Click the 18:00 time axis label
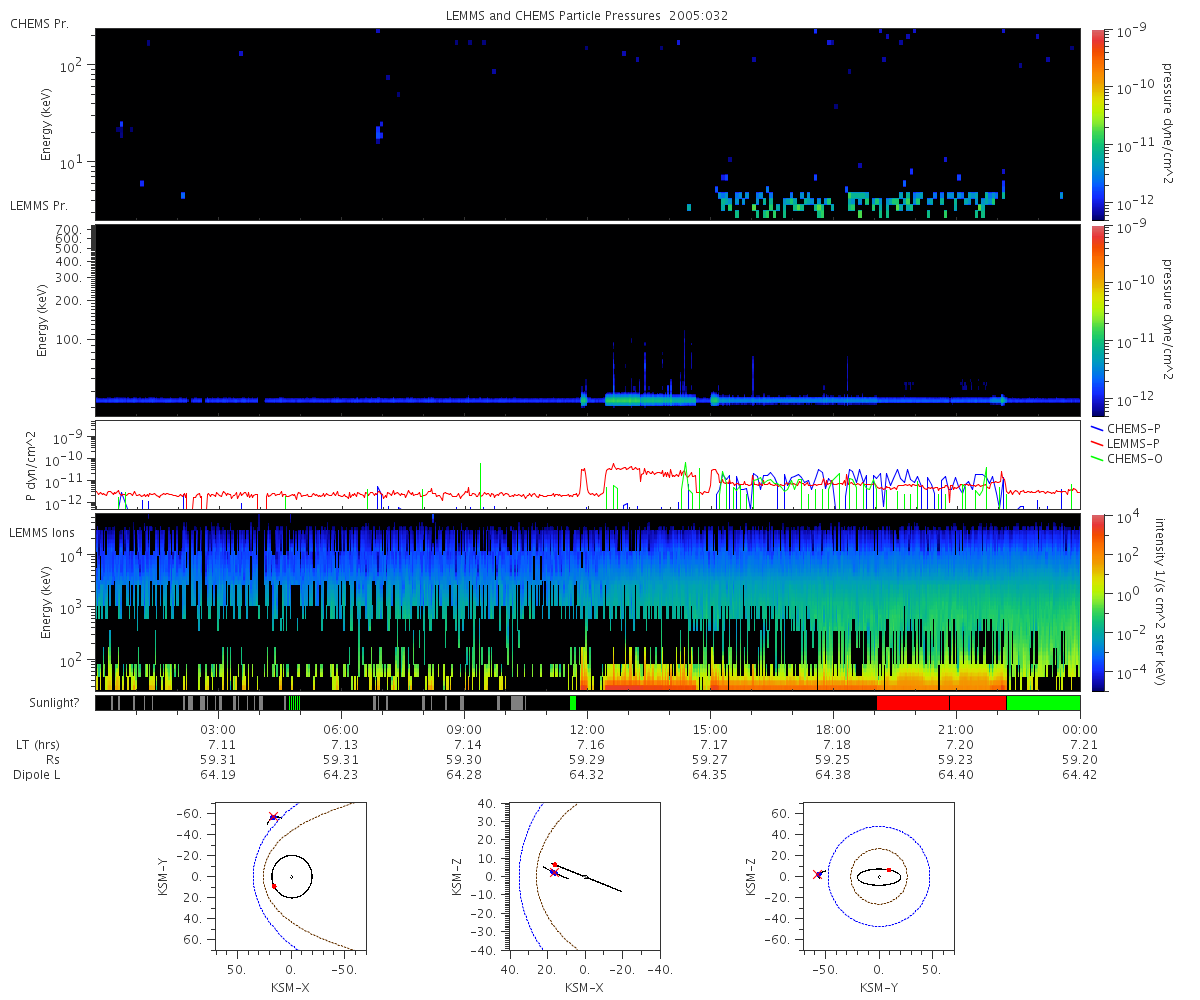Viewport: 1200px width, 1000px height. coord(833,729)
